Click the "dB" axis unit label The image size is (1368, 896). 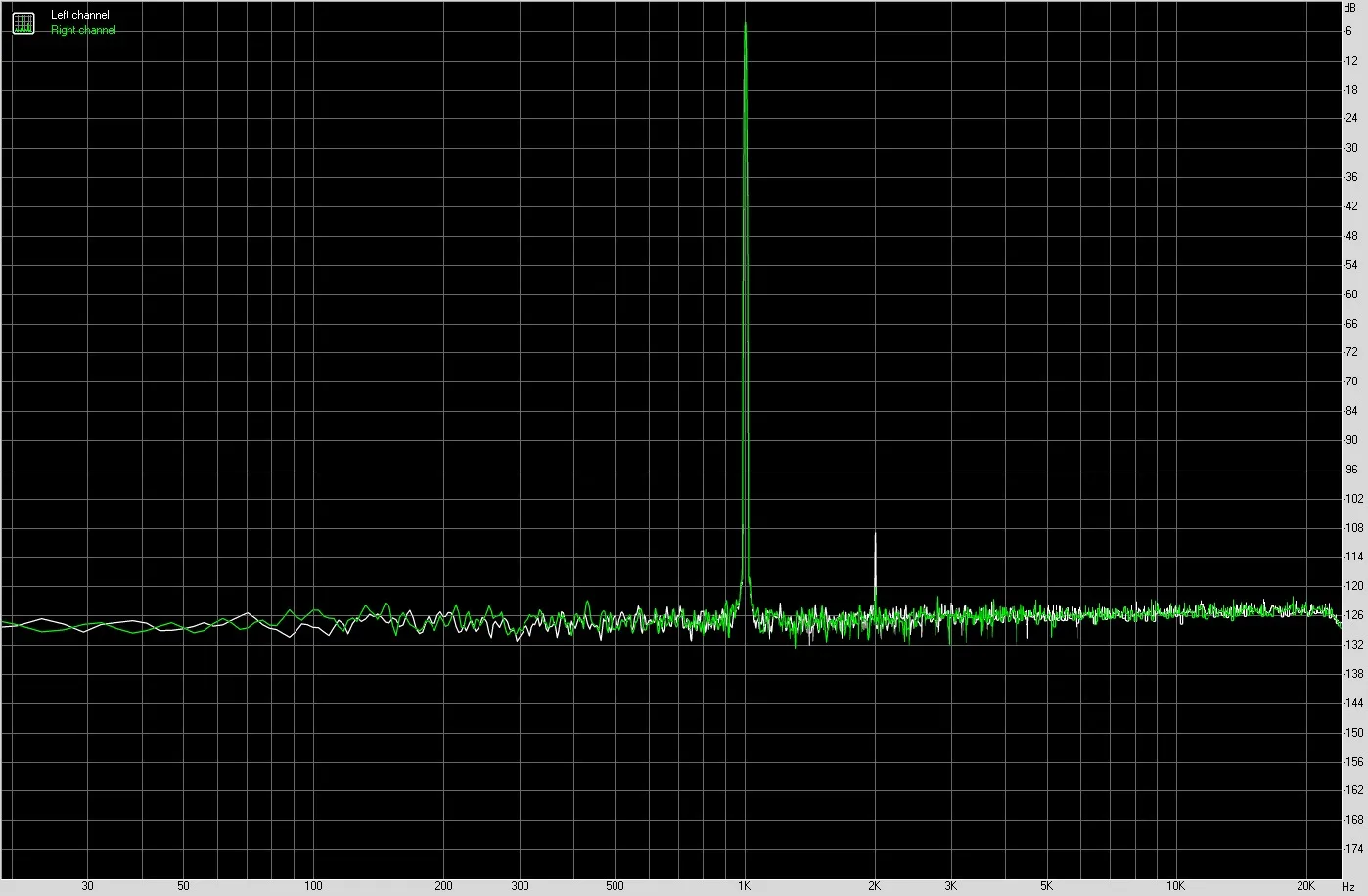pyautogui.click(x=1350, y=7)
